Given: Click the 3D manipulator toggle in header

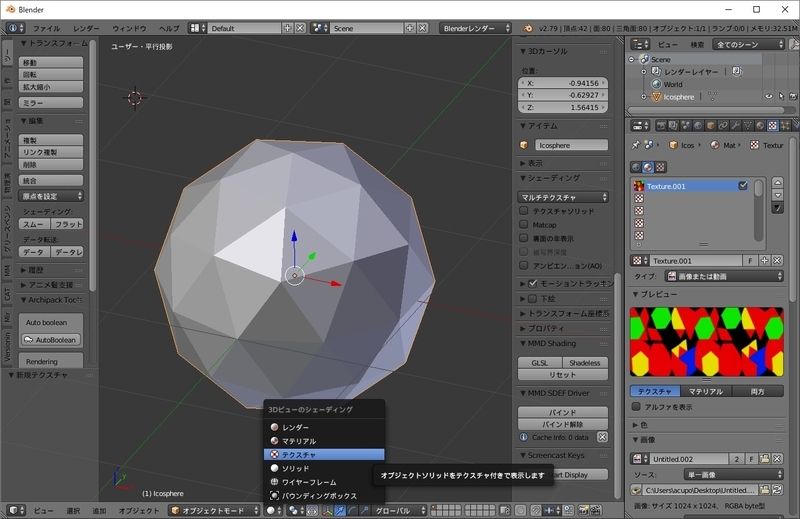Looking at the screenshot, I should [327, 510].
